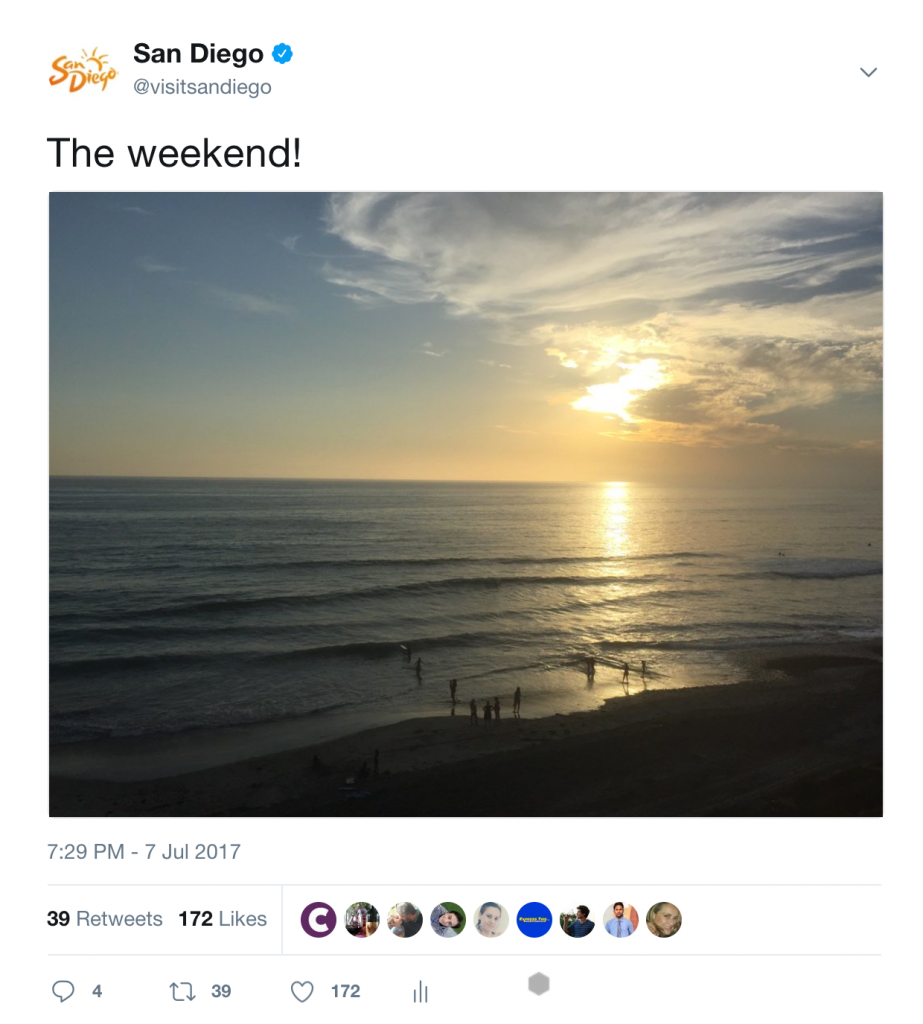Click the like count 172 beside heart
Screen dimensions: 923x1024
[346, 991]
